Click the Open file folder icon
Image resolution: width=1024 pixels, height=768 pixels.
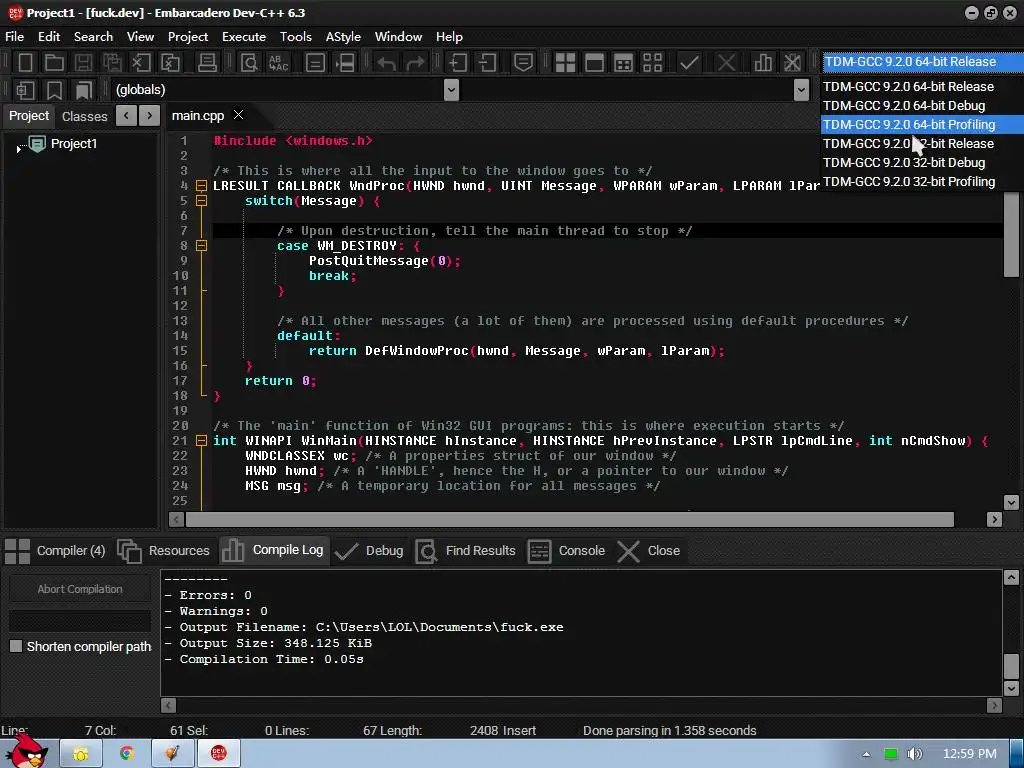click(x=54, y=63)
